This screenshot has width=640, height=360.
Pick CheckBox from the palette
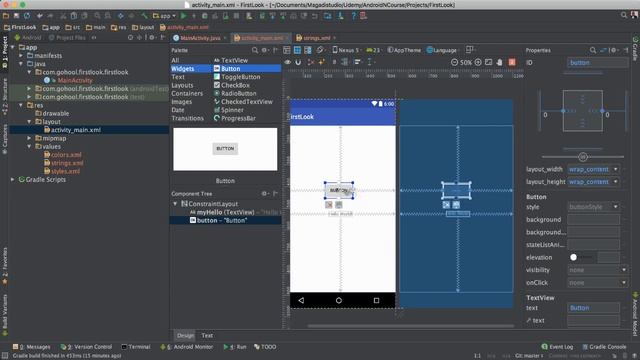click(x=231, y=85)
